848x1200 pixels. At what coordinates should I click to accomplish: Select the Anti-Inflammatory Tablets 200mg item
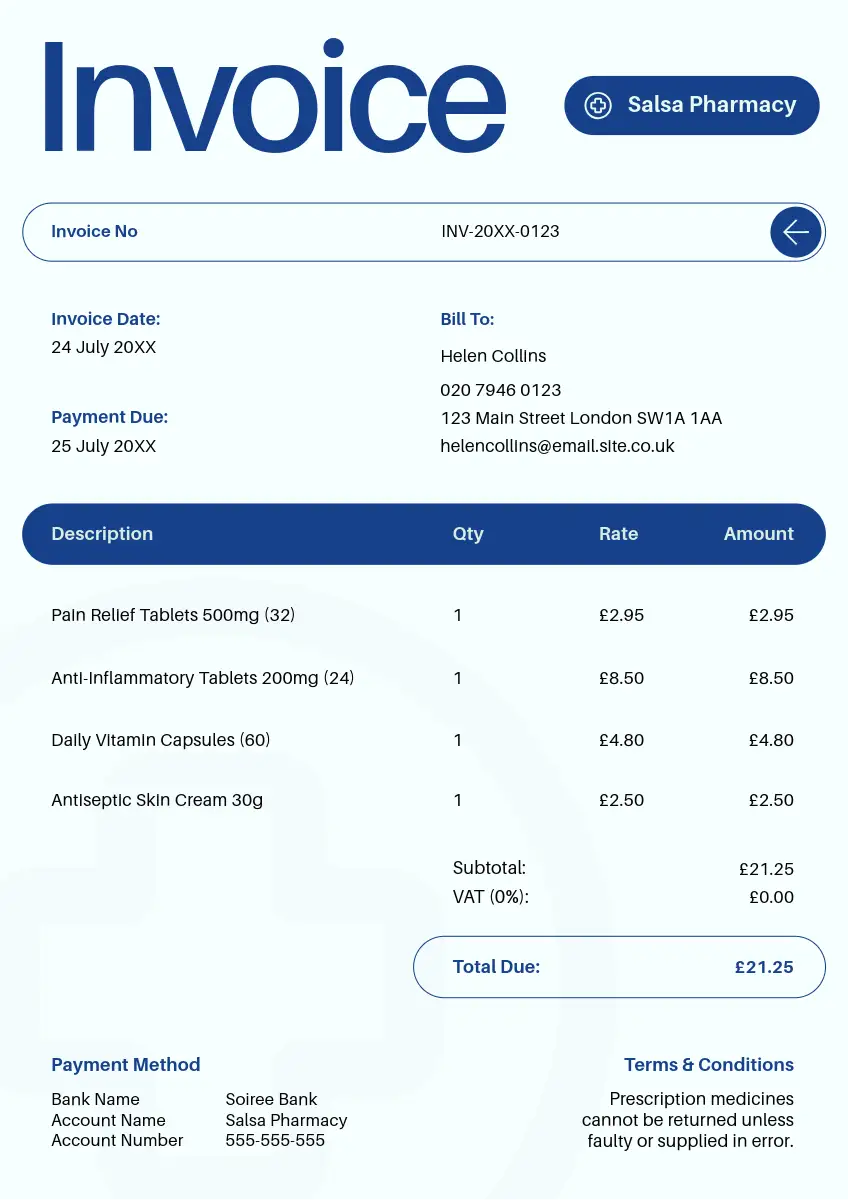click(x=203, y=678)
